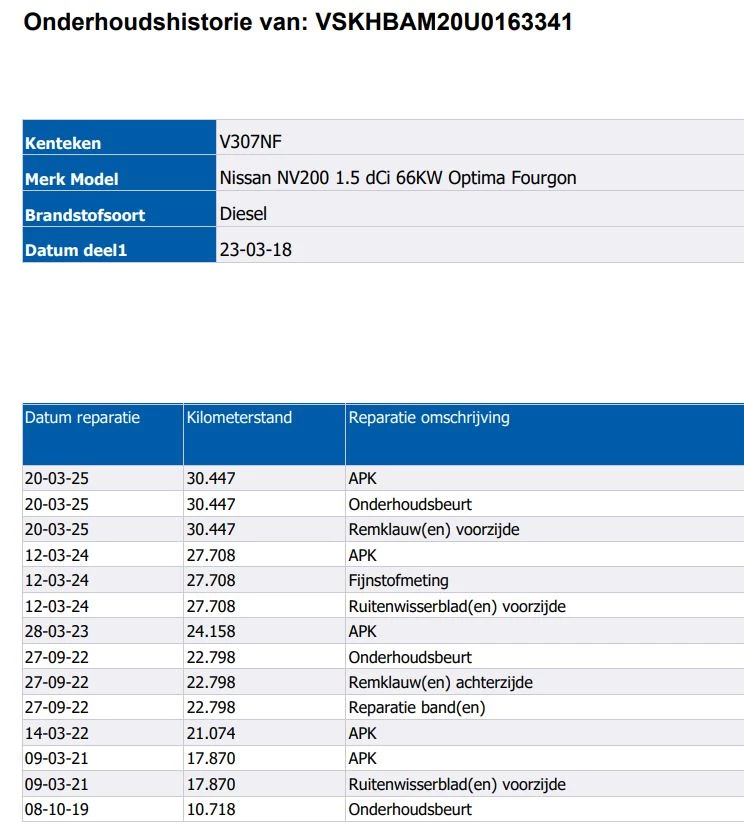Select the 10.718 kilometer reading
This screenshot has height=831, width=744.
(211, 809)
